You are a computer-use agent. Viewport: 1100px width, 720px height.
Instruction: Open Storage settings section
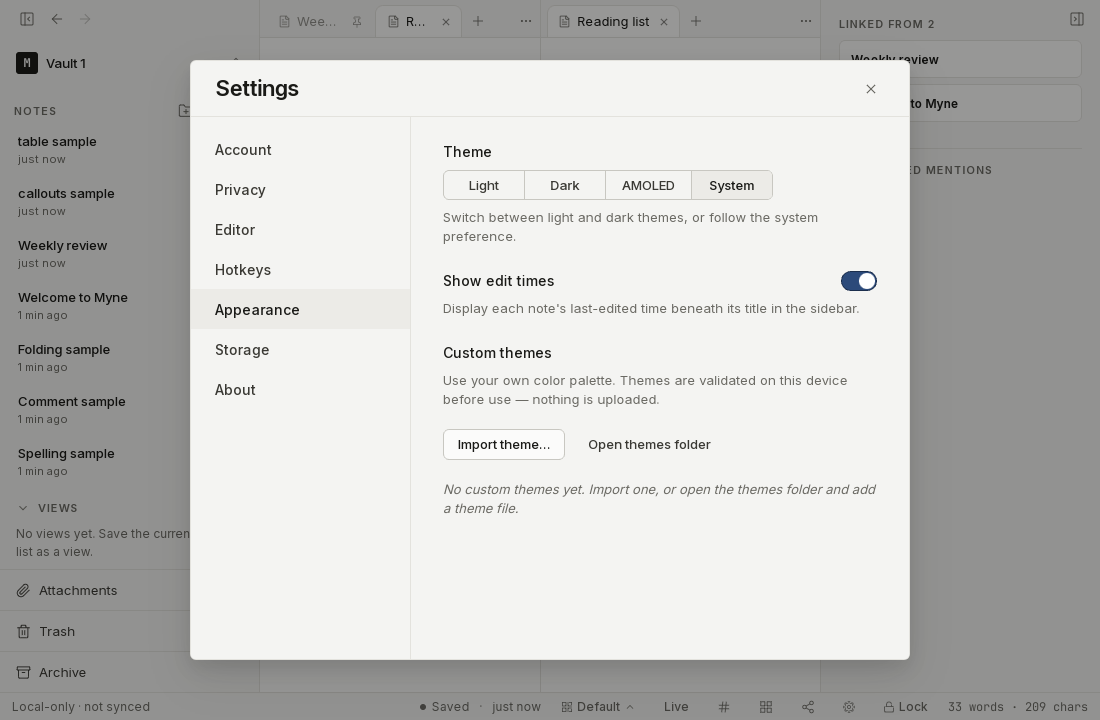point(300,349)
